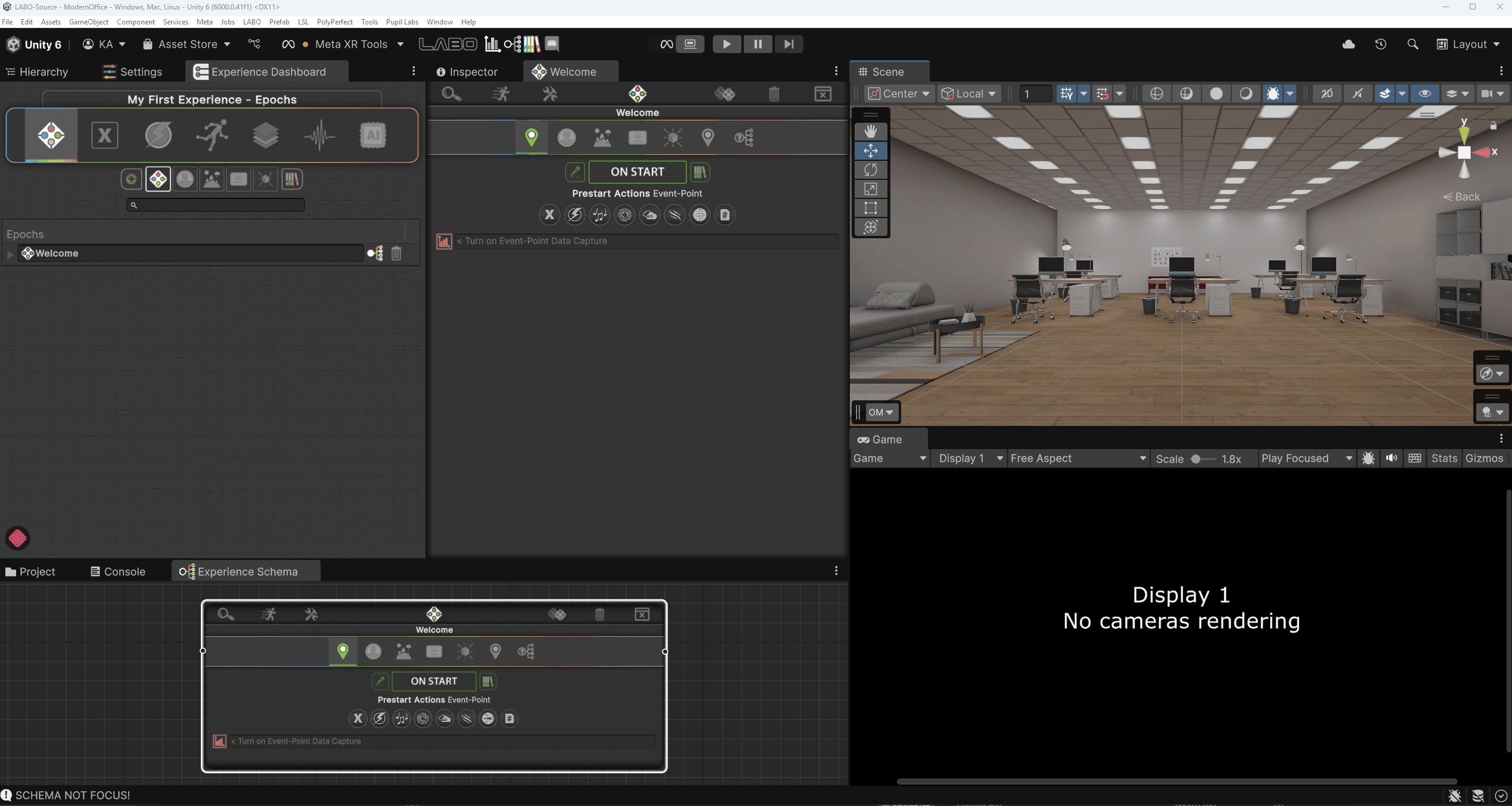The height and width of the screenshot is (806, 1512).
Task: Click the cloud prestart action icon
Action: click(x=650, y=215)
